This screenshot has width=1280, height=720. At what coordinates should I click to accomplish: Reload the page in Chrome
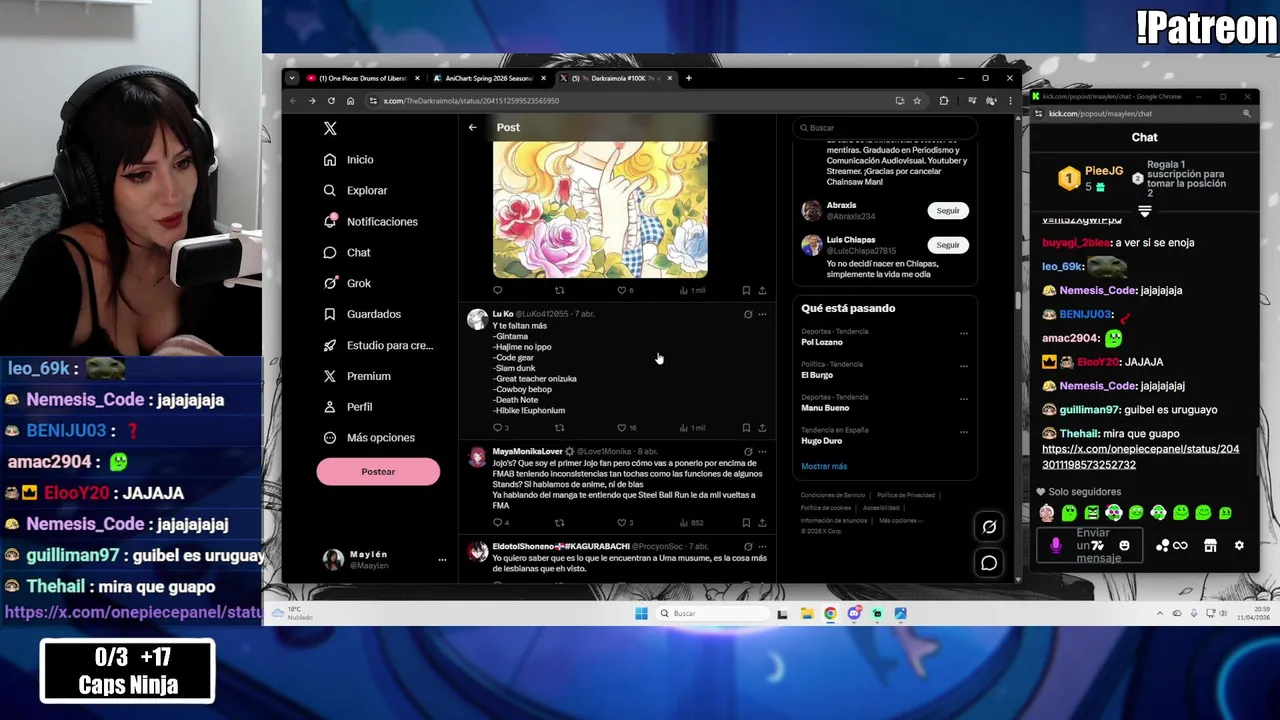pyautogui.click(x=331, y=101)
